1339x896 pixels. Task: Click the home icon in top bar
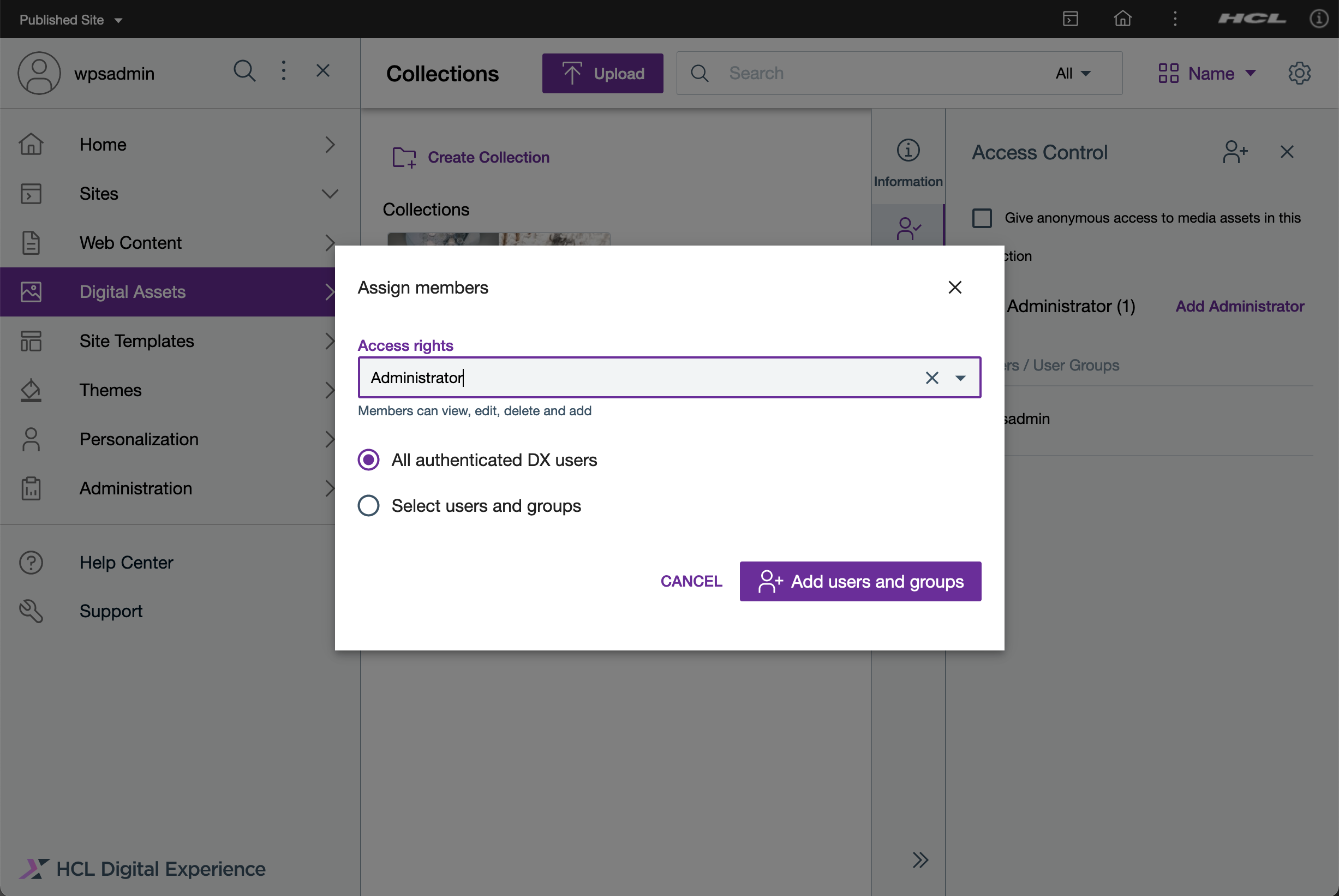[x=1122, y=19]
